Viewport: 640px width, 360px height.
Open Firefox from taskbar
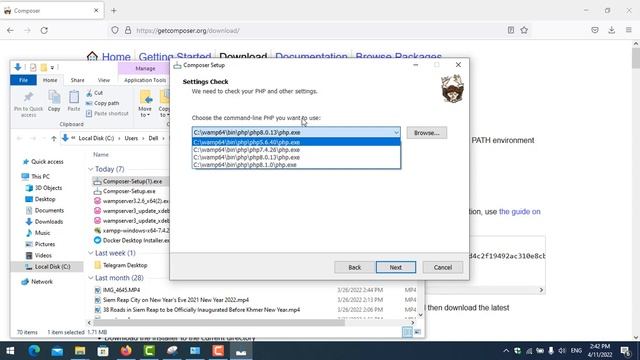tap(126, 351)
